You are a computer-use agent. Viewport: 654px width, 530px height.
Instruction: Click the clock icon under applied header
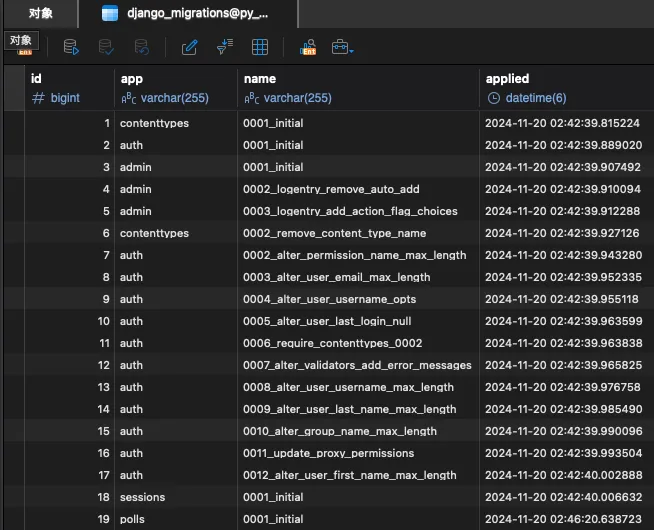point(493,98)
